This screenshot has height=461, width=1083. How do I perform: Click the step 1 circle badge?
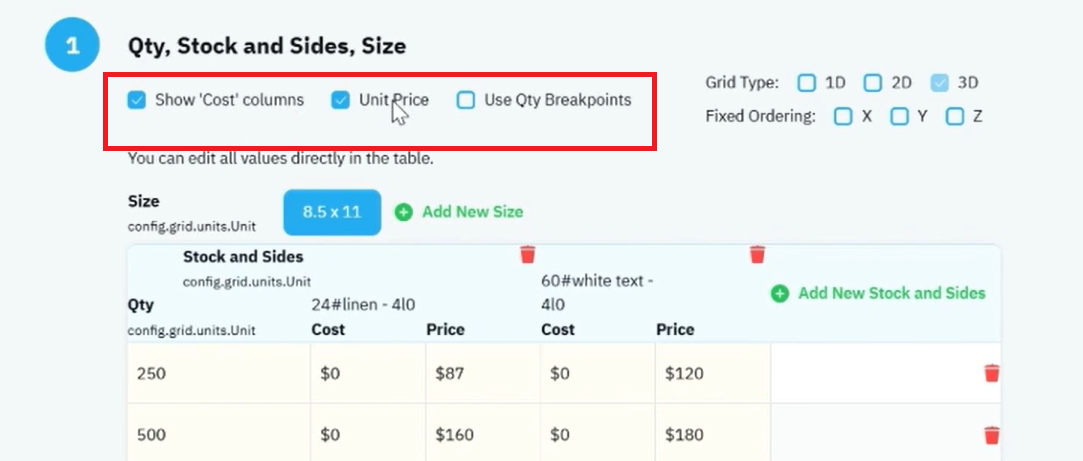pos(73,46)
